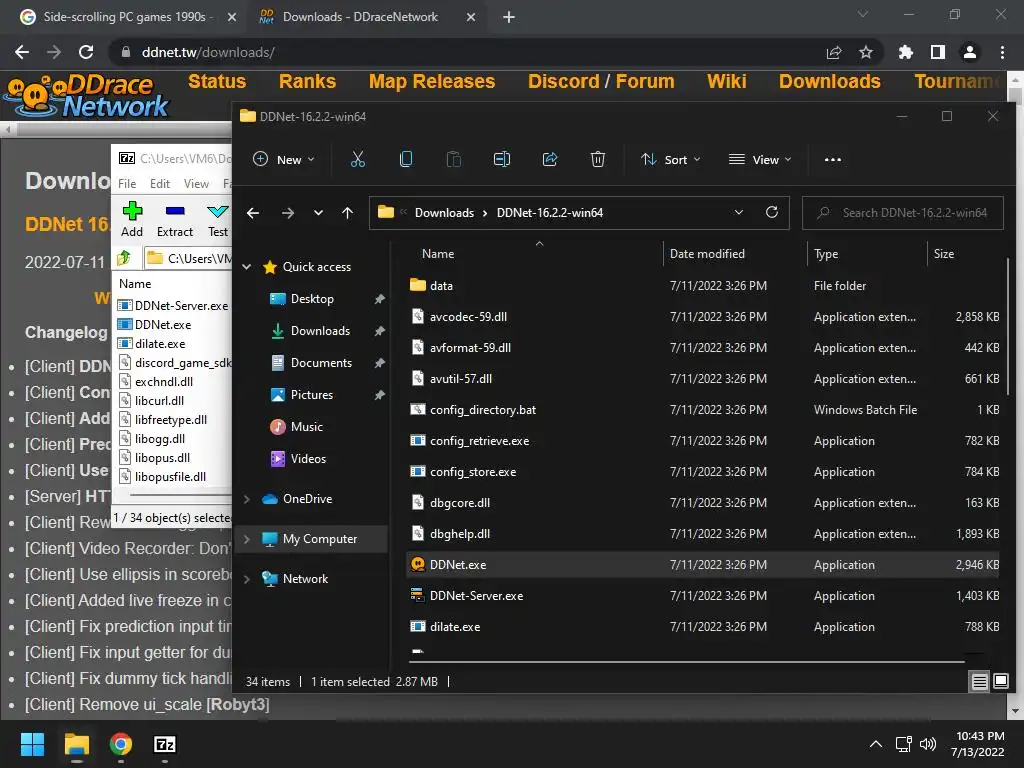Click Downloads in Explorer breadcrumb path
Image resolution: width=1024 pixels, height=768 pixels.
click(444, 213)
